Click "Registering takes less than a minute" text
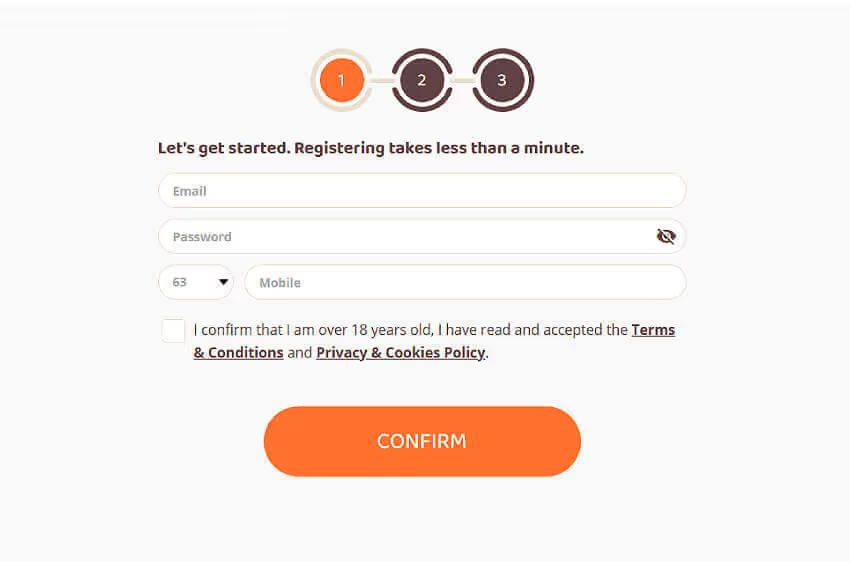This screenshot has width=850, height=562. (438, 148)
